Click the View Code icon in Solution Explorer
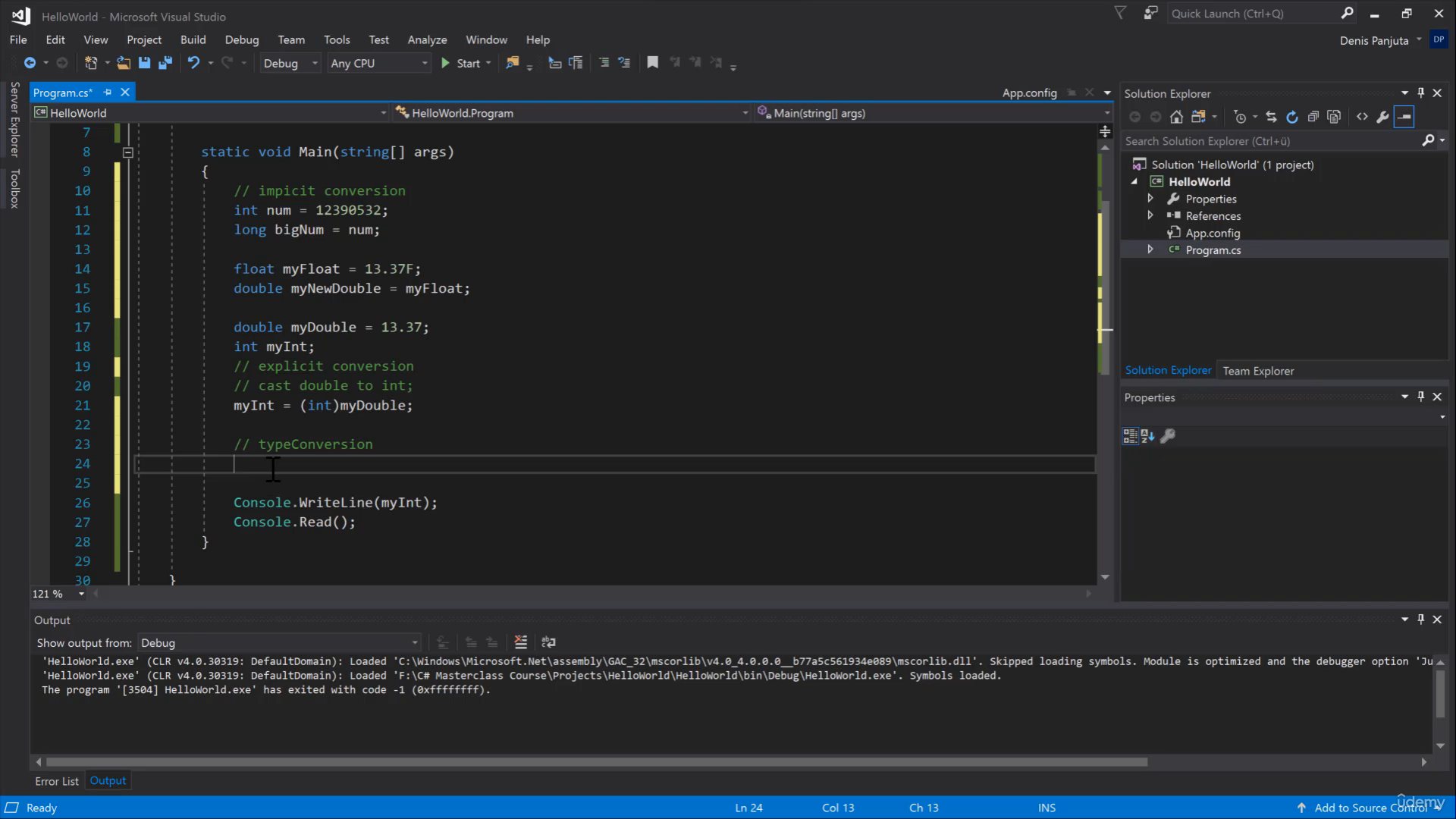Image resolution: width=1456 pixels, height=819 pixels. tap(1362, 117)
